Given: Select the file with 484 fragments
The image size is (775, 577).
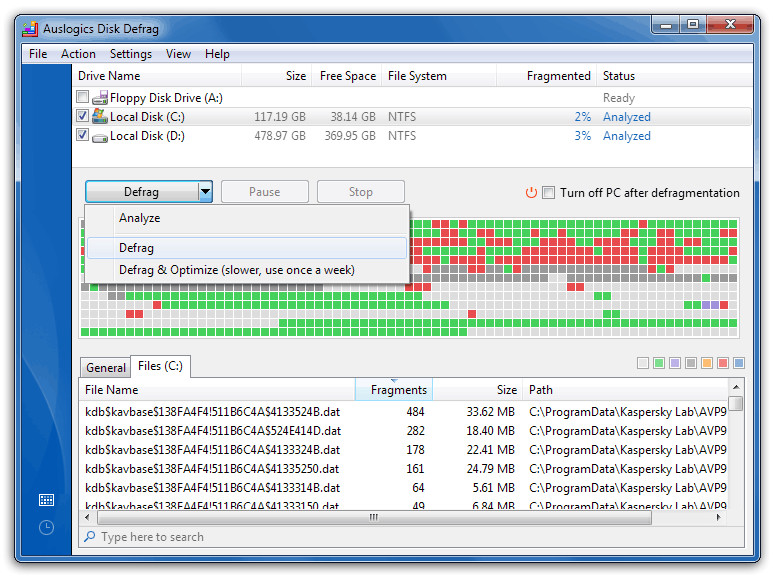Looking at the screenshot, I should click(404, 411).
